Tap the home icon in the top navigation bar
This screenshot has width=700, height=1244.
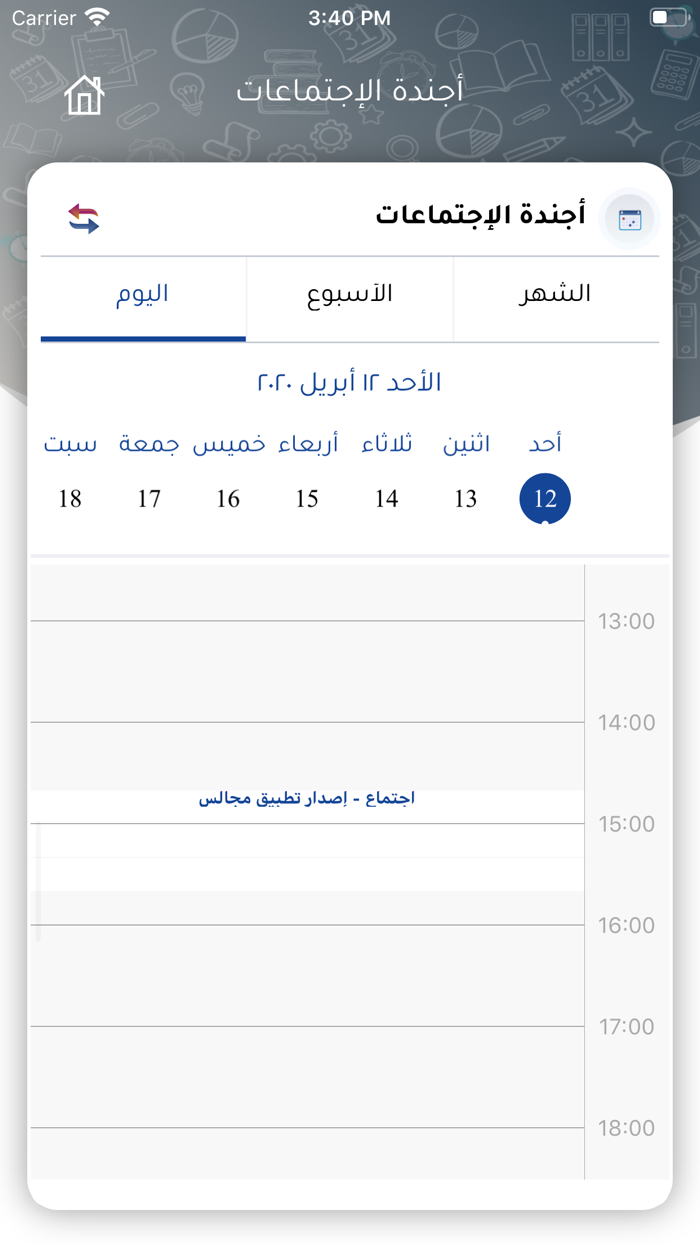[84, 94]
